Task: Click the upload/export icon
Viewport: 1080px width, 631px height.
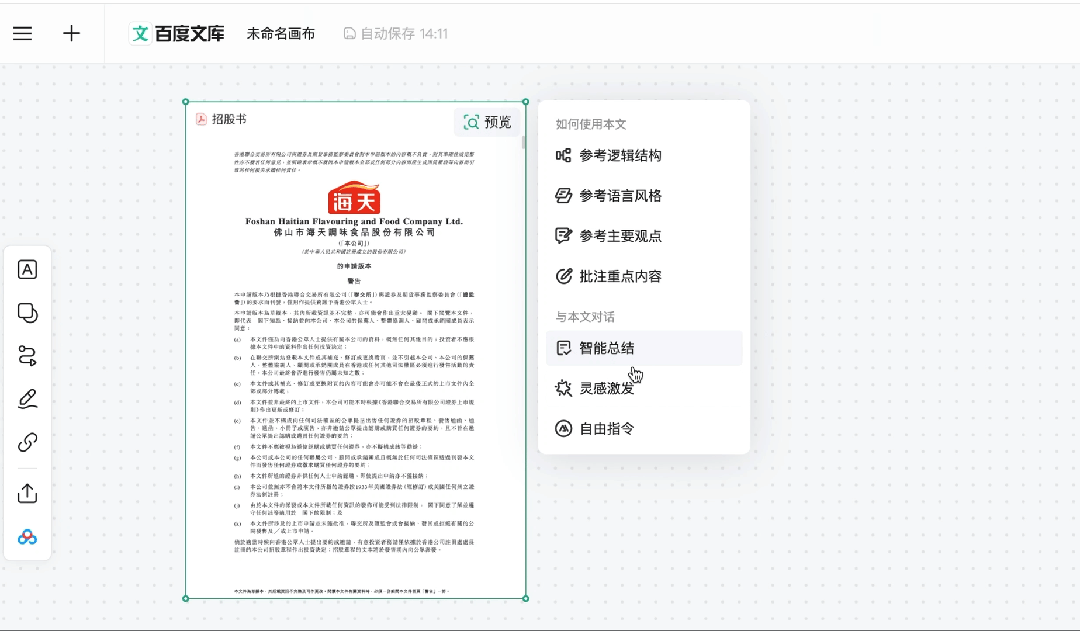Action: tap(27, 493)
